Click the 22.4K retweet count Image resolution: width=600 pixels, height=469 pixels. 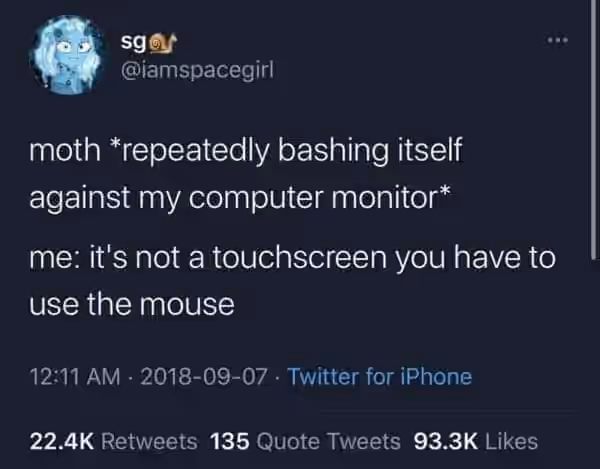[62, 441]
